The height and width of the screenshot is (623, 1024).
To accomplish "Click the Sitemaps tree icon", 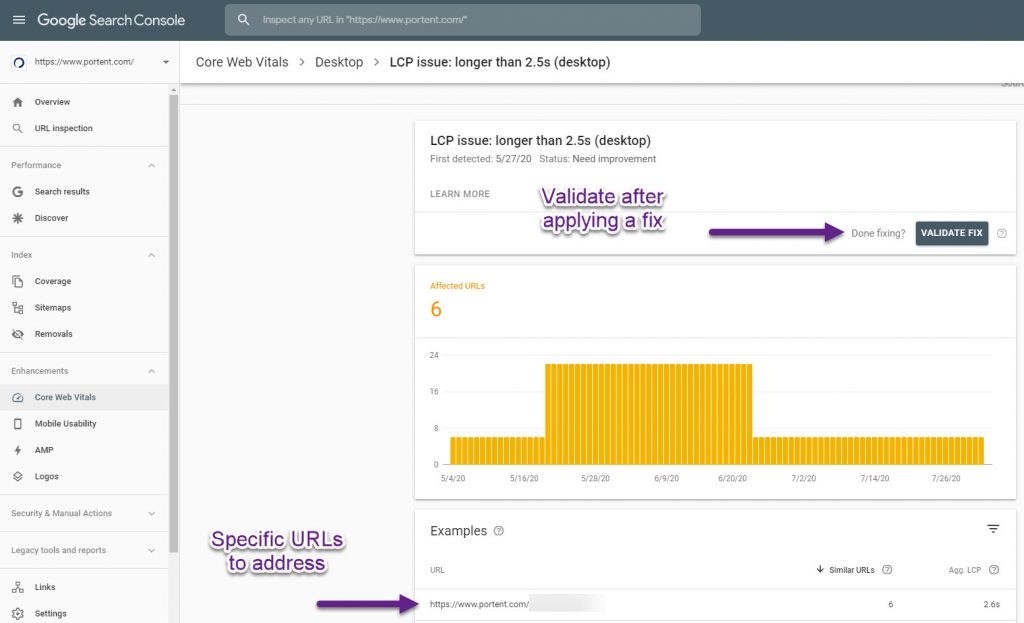I will (18, 308).
